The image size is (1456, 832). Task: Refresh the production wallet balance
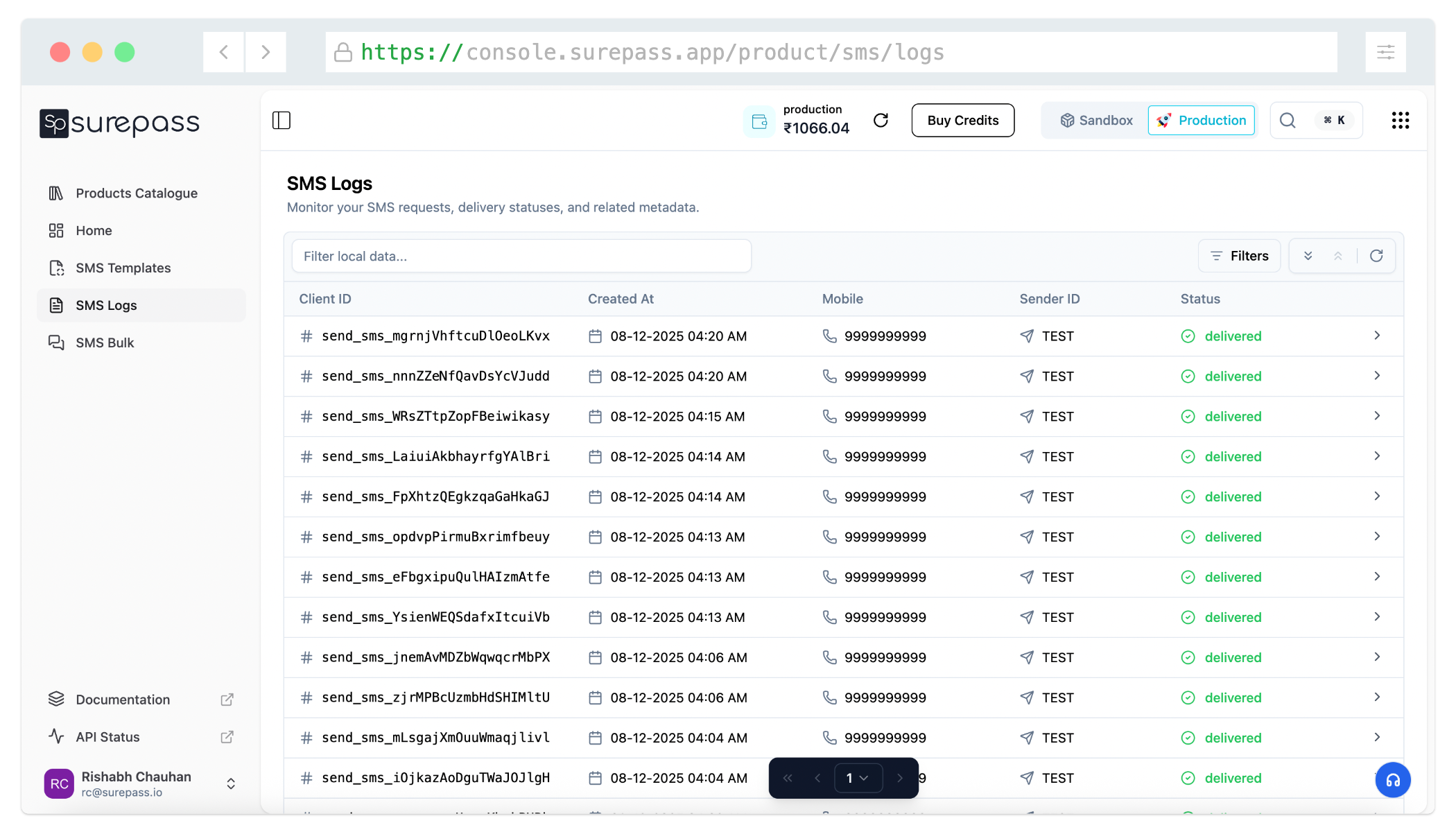(881, 120)
